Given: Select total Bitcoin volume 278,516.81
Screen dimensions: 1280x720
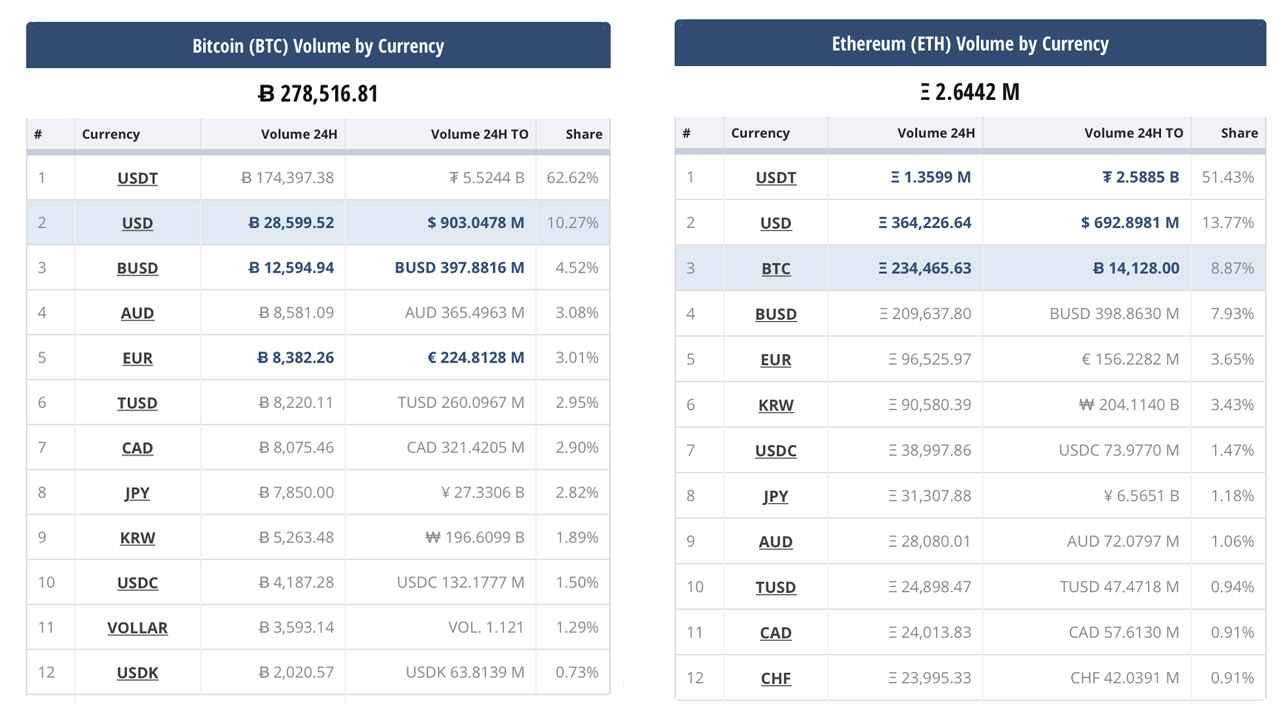Looking at the screenshot, I should point(318,94).
